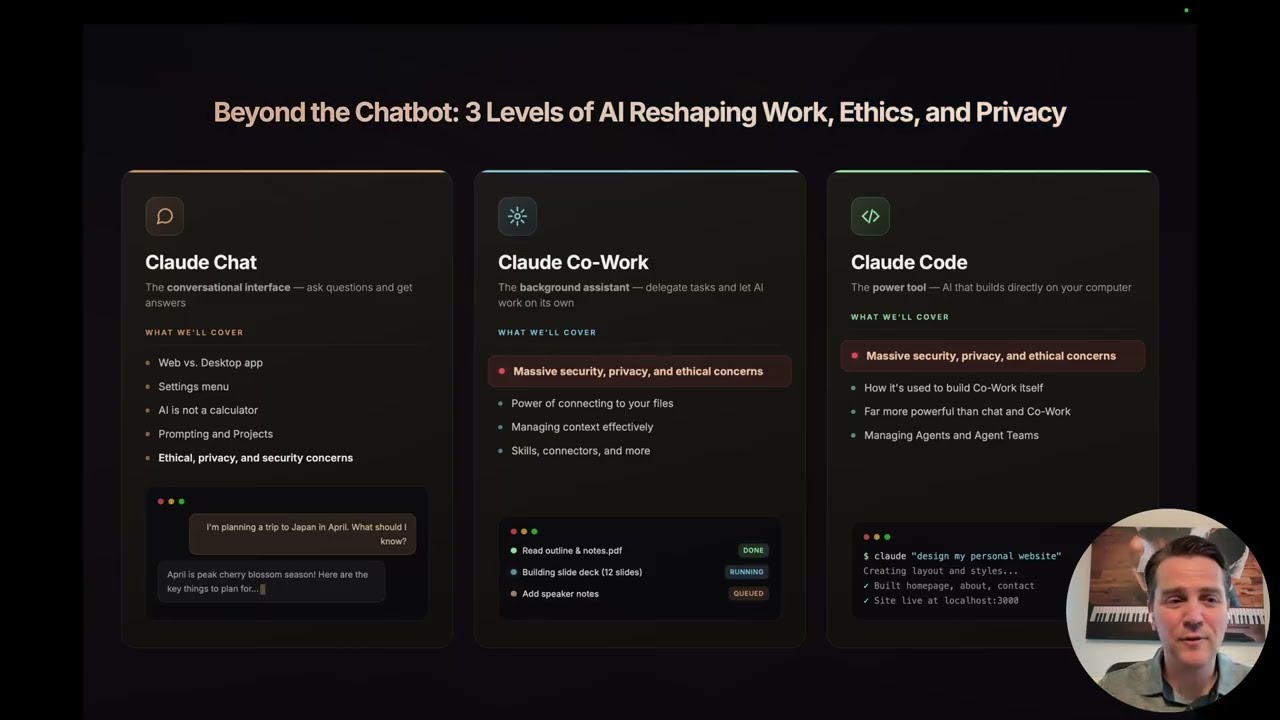This screenshot has width=1280, height=720.
Task: Click the Claude Chat conversational interface description
Action: [279, 295]
